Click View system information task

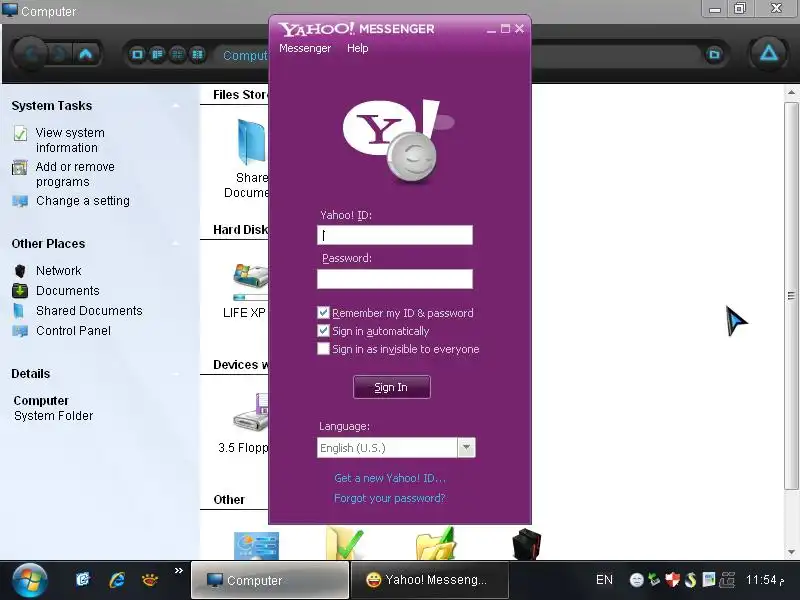click(70, 140)
